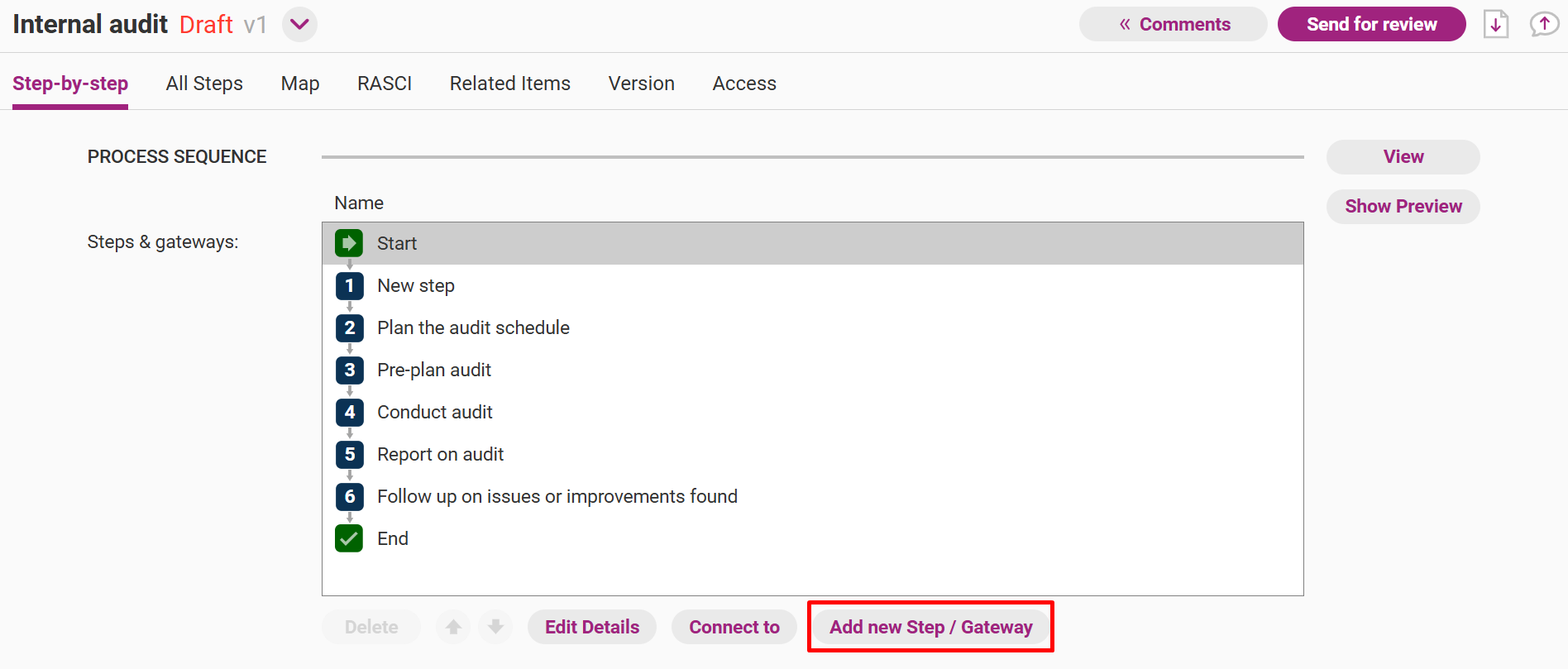Click the step 3 number icon
The height and width of the screenshot is (669, 1568).
tap(349, 370)
